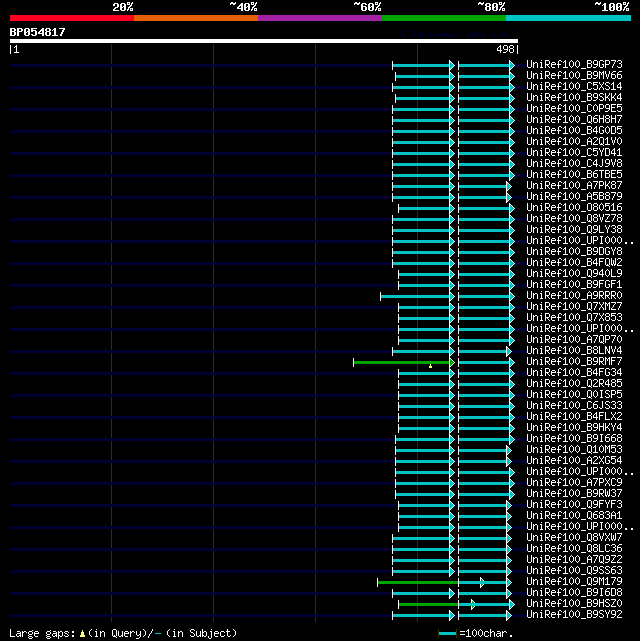The image size is (640, 641).
Task: Choose the UniRef100_A2Q1V0 hit
Action: pos(574,141)
